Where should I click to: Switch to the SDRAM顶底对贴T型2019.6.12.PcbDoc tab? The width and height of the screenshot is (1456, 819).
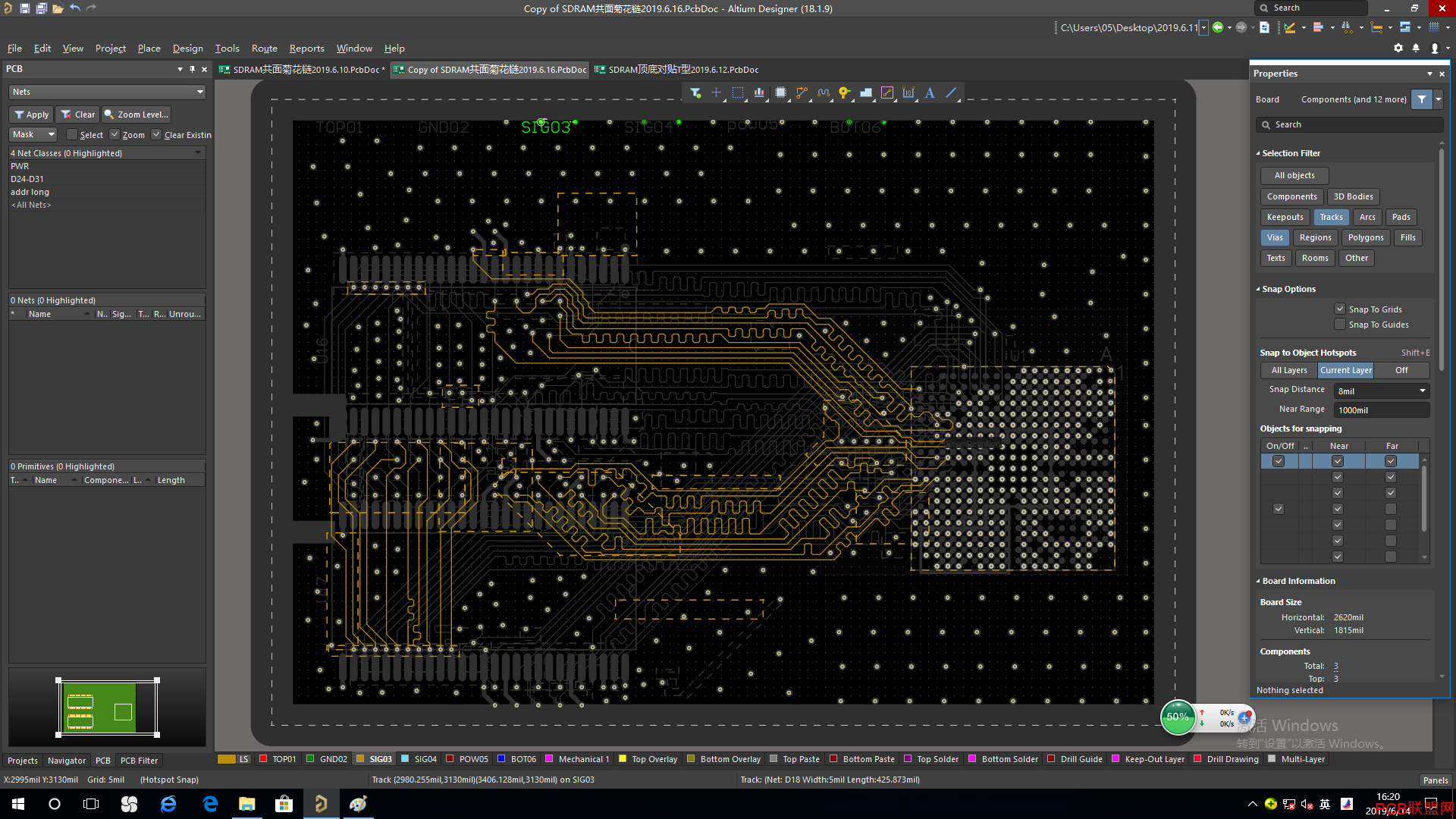click(x=676, y=69)
